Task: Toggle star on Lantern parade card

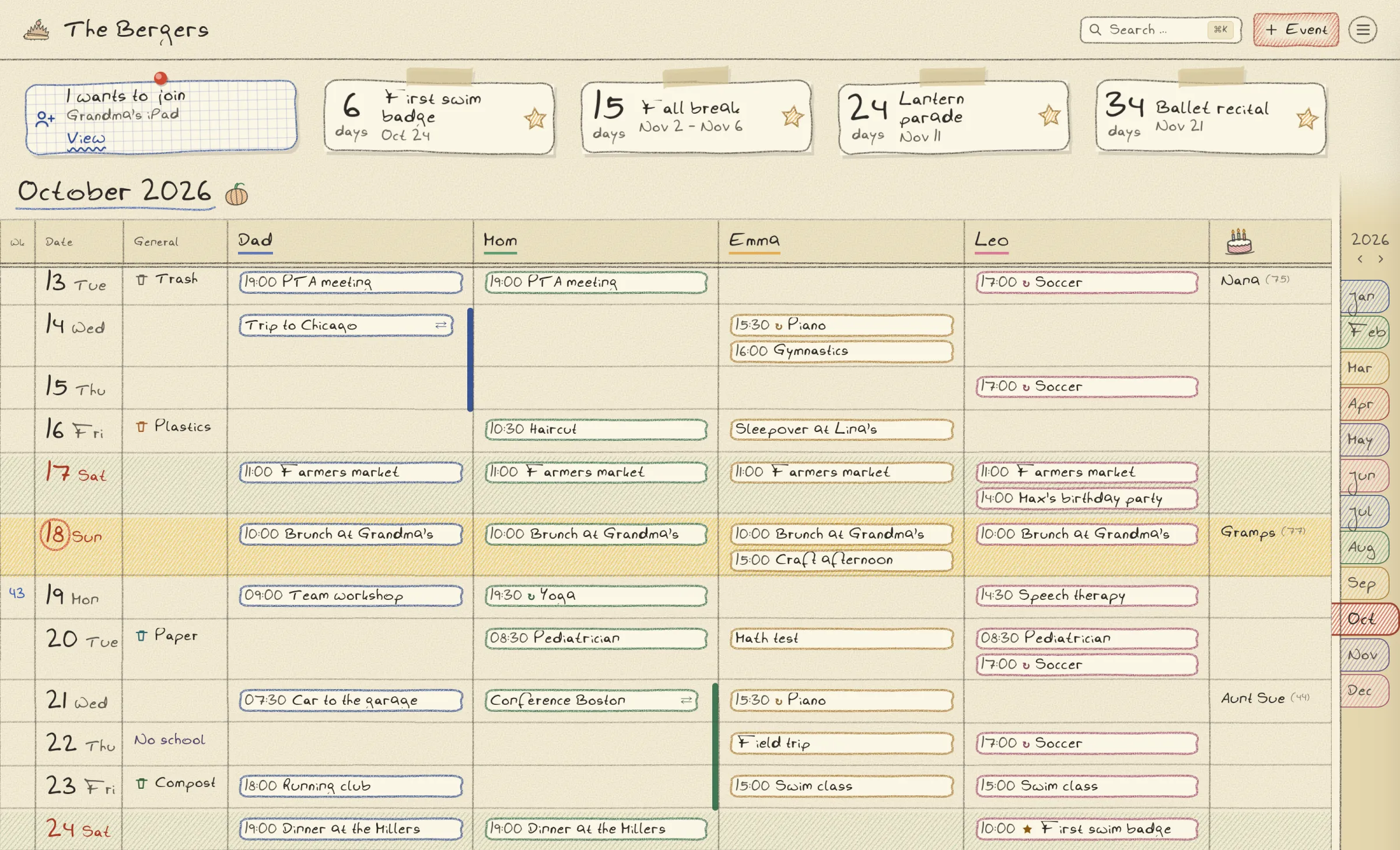Action: pos(1049,115)
